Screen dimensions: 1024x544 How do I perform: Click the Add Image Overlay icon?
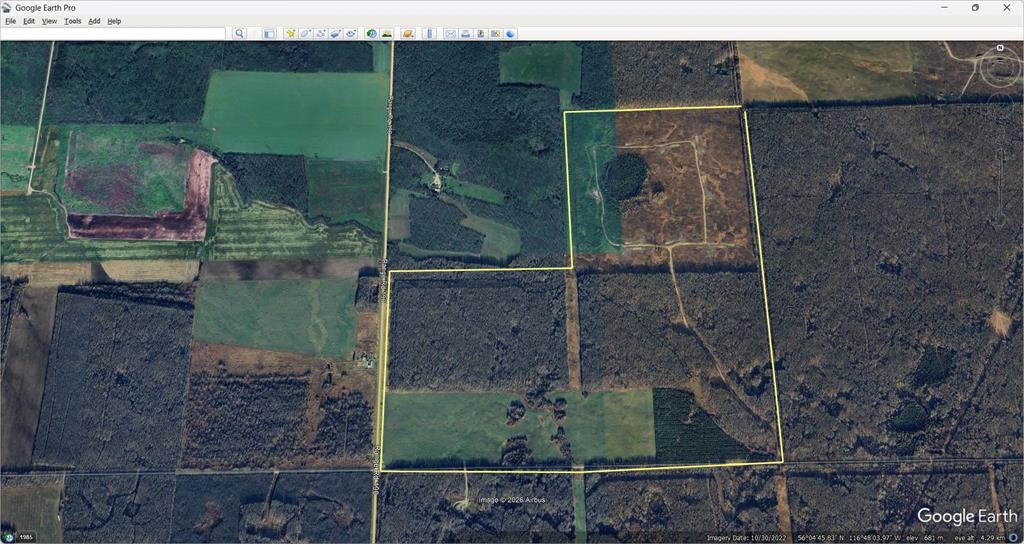point(336,33)
